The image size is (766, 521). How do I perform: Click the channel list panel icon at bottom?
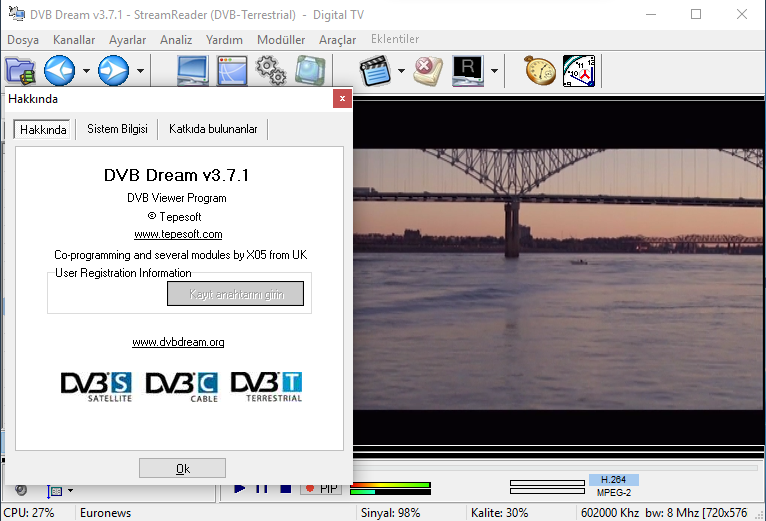point(55,491)
